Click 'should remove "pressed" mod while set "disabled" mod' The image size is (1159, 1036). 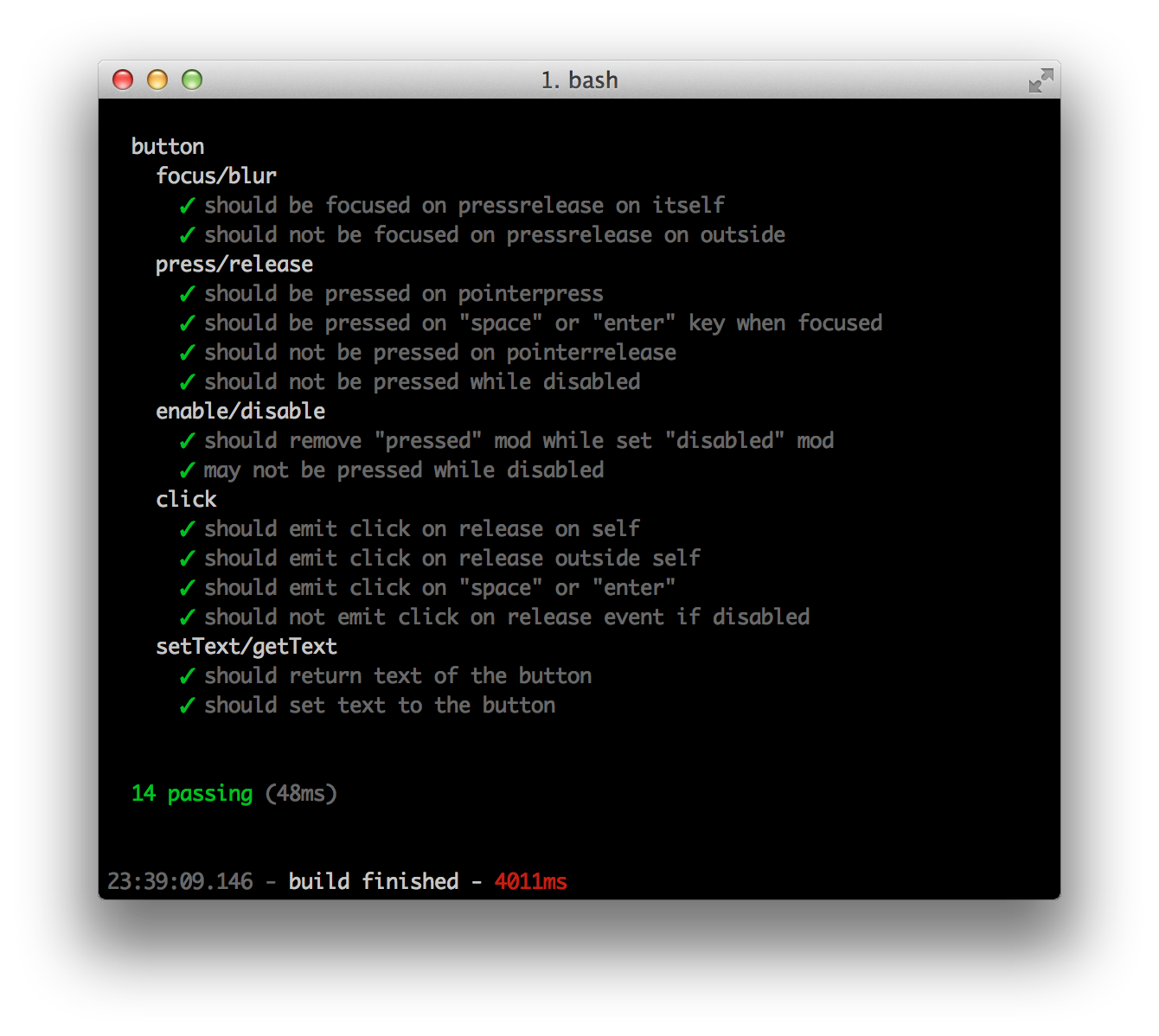[519, 440]
